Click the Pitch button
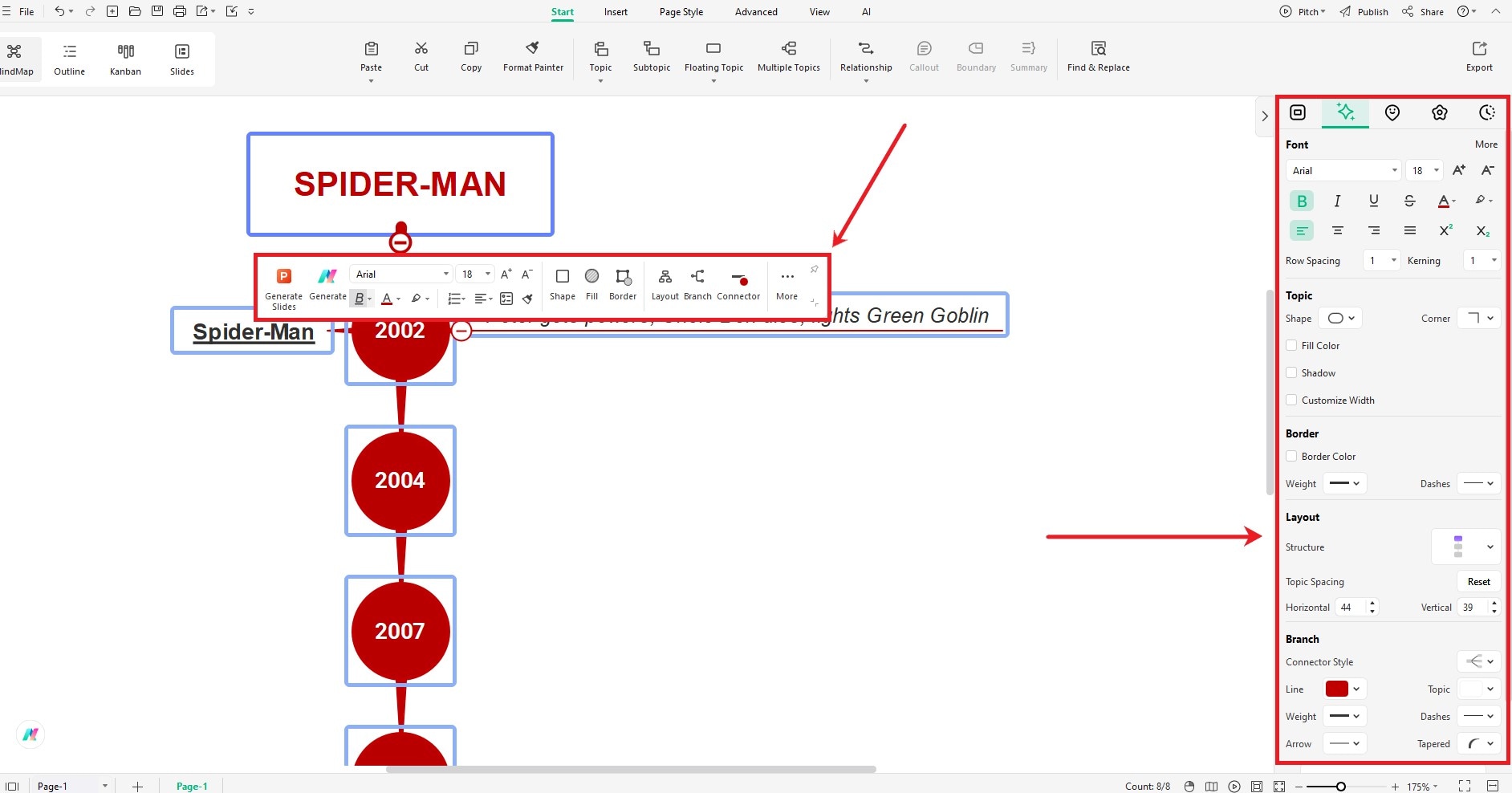The image size is (1512, 793). coord(1303,11)
